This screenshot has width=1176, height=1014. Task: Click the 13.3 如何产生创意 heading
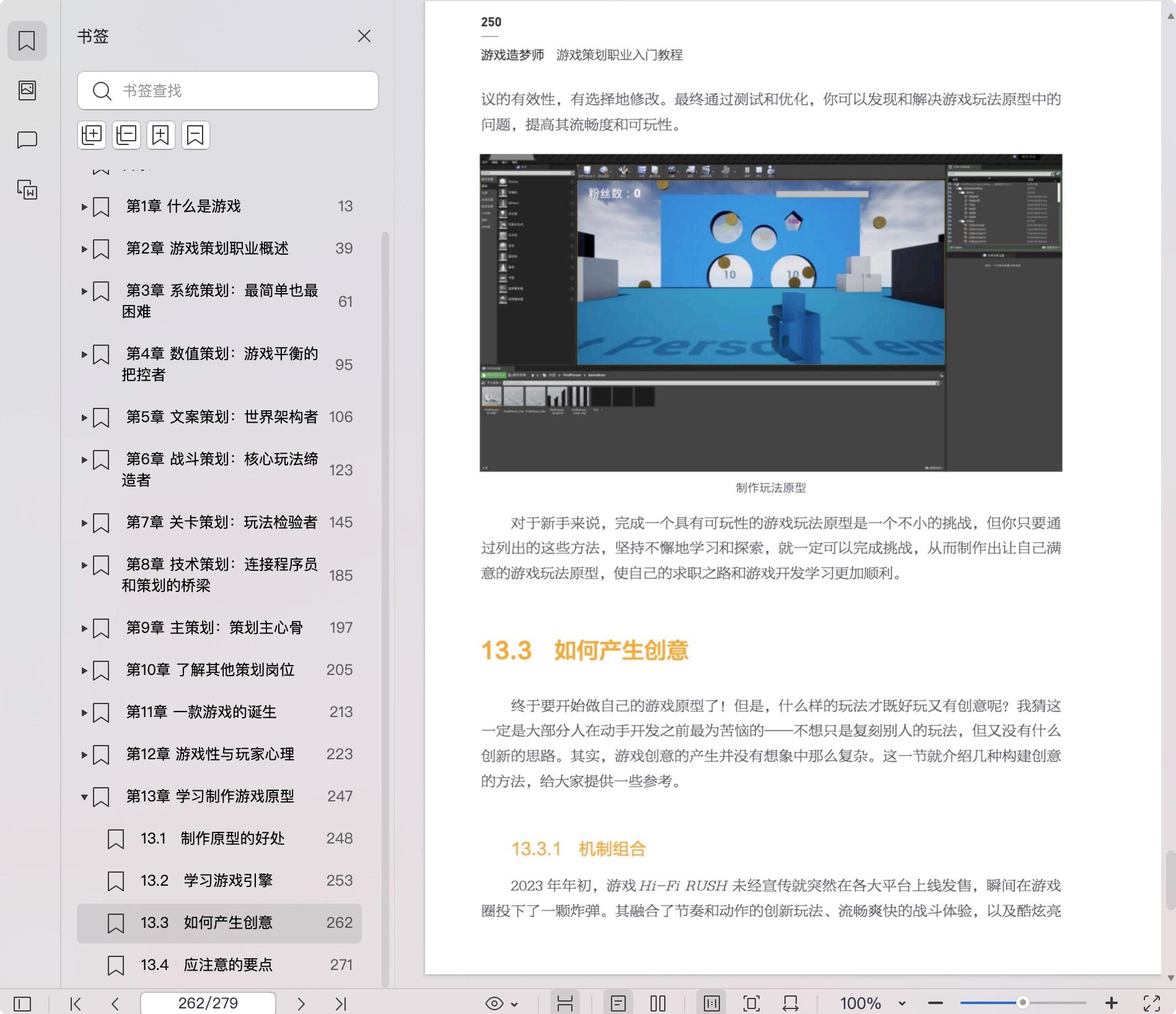pyautogui.click(x=585, y=650)
